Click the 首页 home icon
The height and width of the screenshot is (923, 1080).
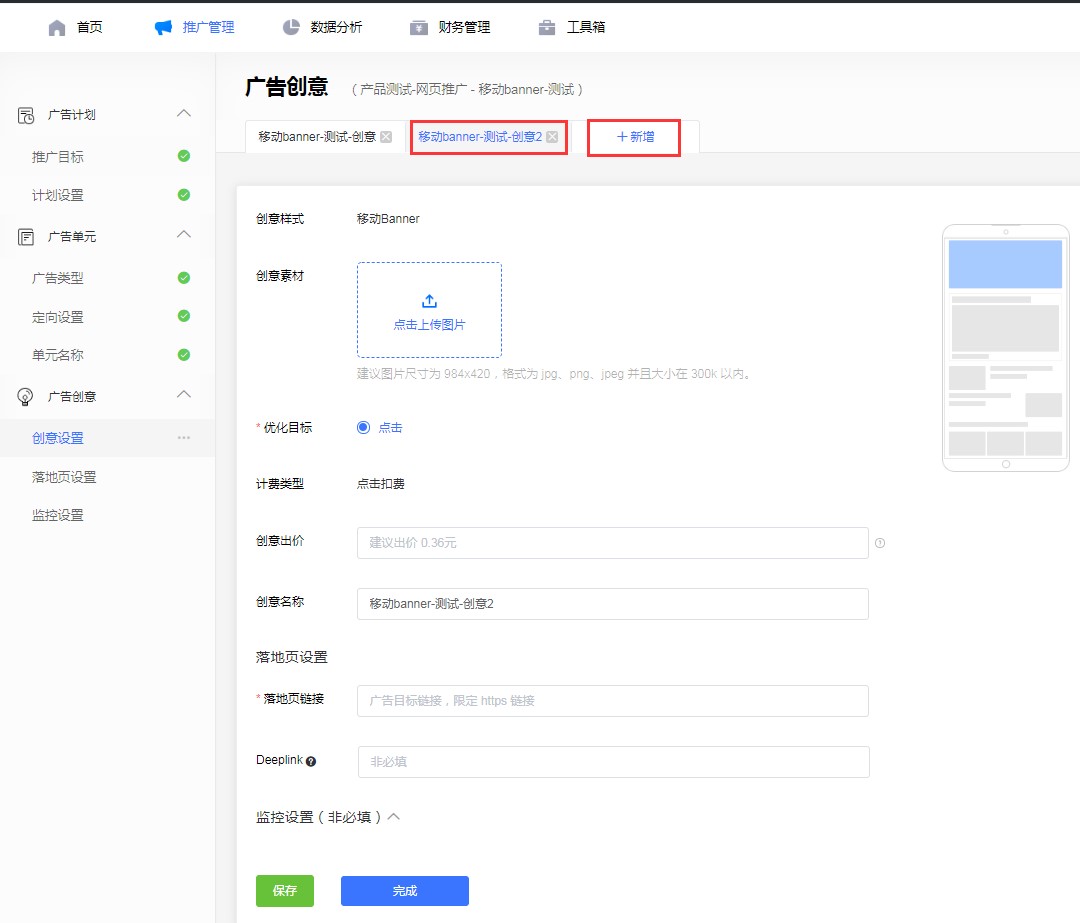coord(58,27)
